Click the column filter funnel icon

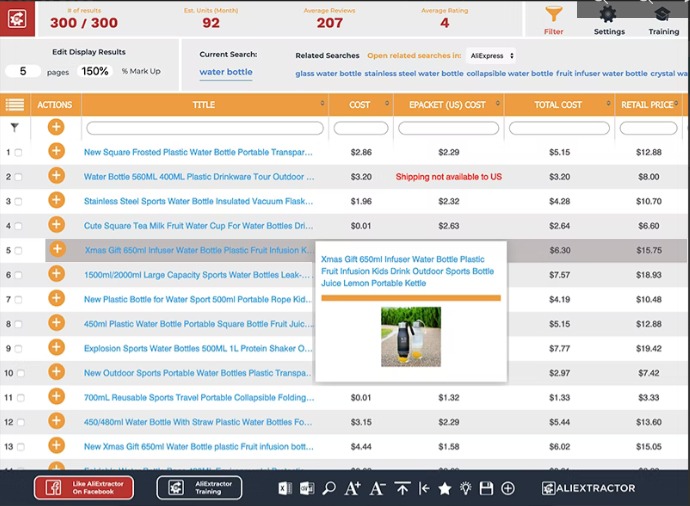[15, 128]
